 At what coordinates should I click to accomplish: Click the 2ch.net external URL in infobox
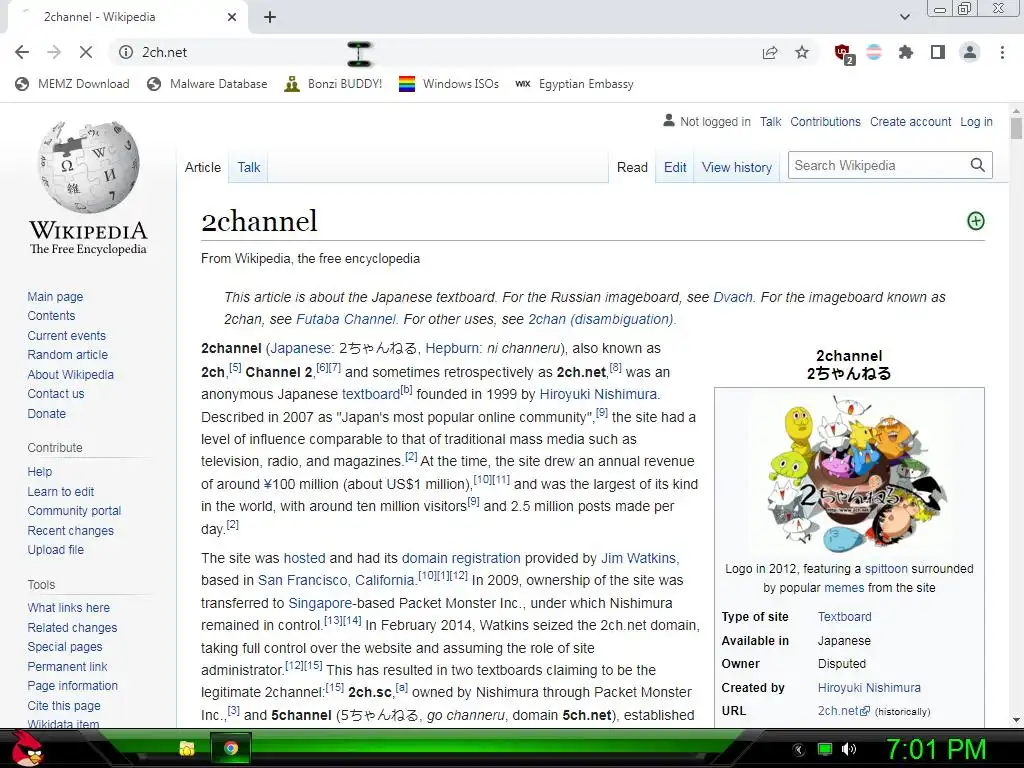(x=843, y=711)
